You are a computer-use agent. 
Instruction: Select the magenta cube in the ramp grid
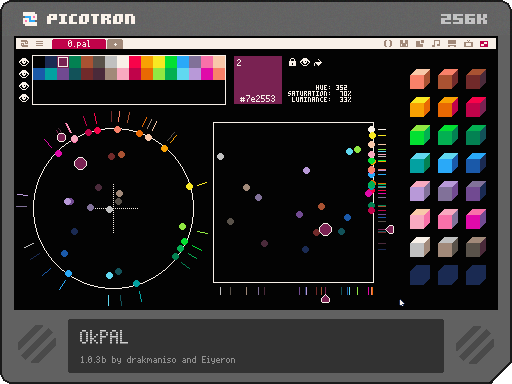point(476,219)
